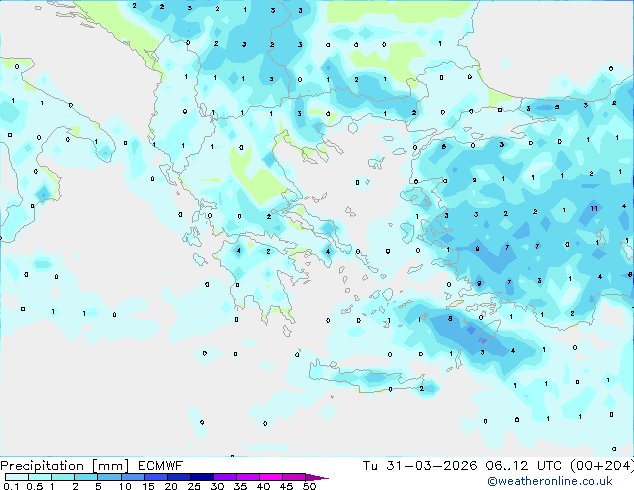Click the 'Precipitation [mm]' title text
Screen dimensions: 634x490
(x=64, y=466)
